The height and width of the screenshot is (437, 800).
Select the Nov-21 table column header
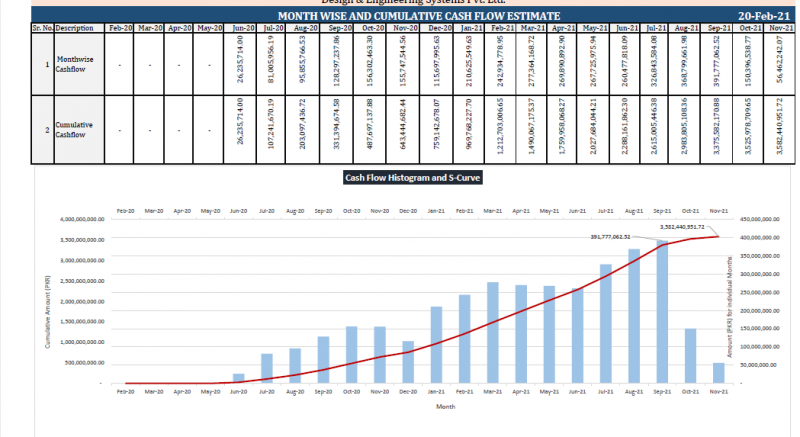(x=781, y=28)
